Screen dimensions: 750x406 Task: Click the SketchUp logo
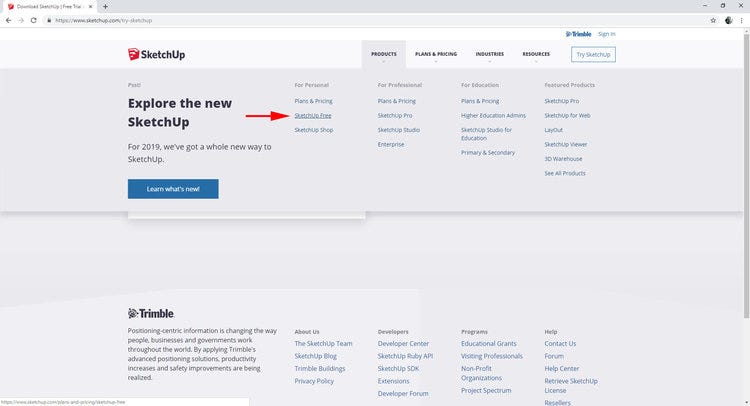(156, 55)
